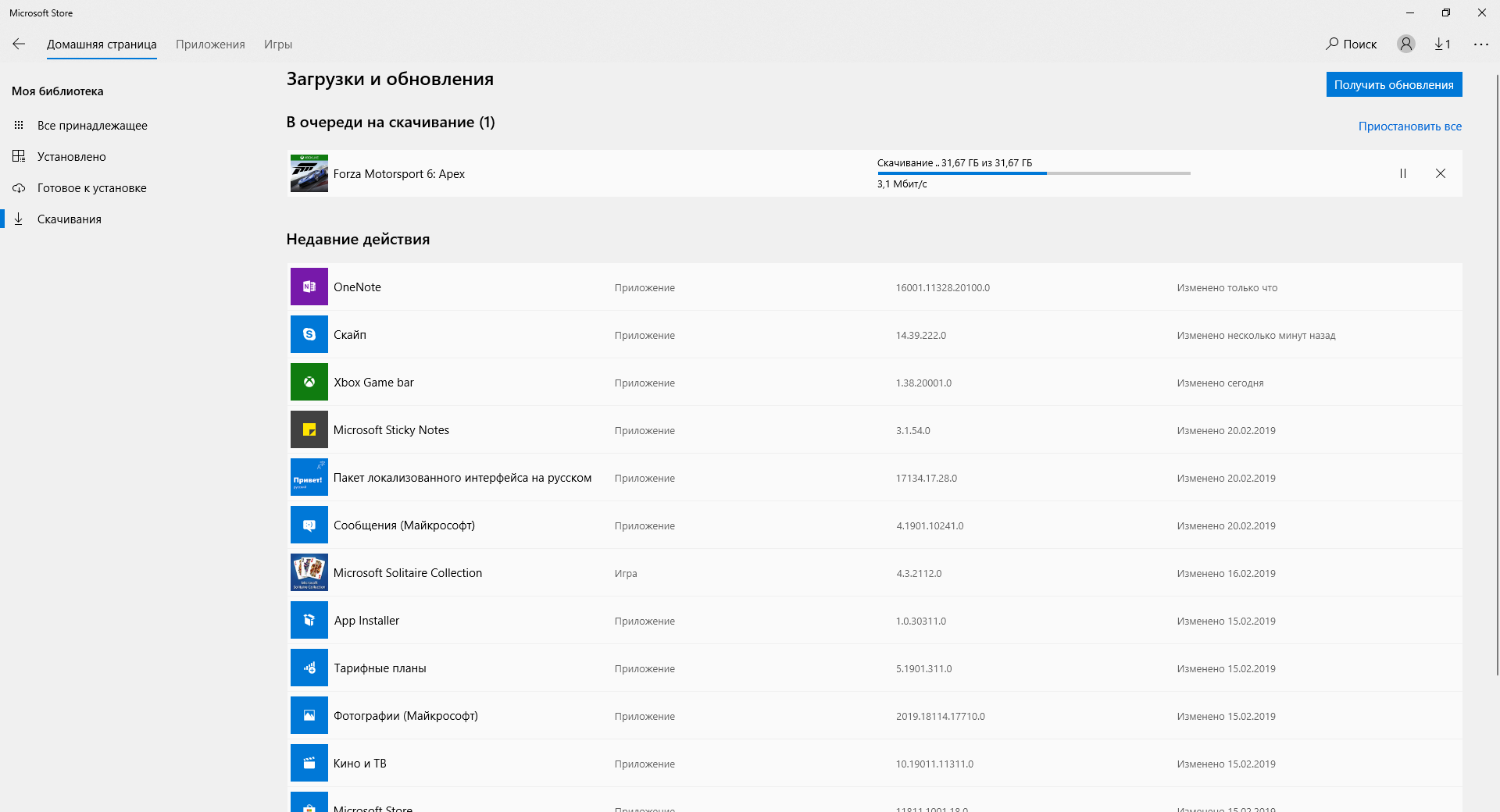The image size is (1500, 812).
Task: Click the vertical scrollbar on the right
Action: click(x=1496, y=375)
